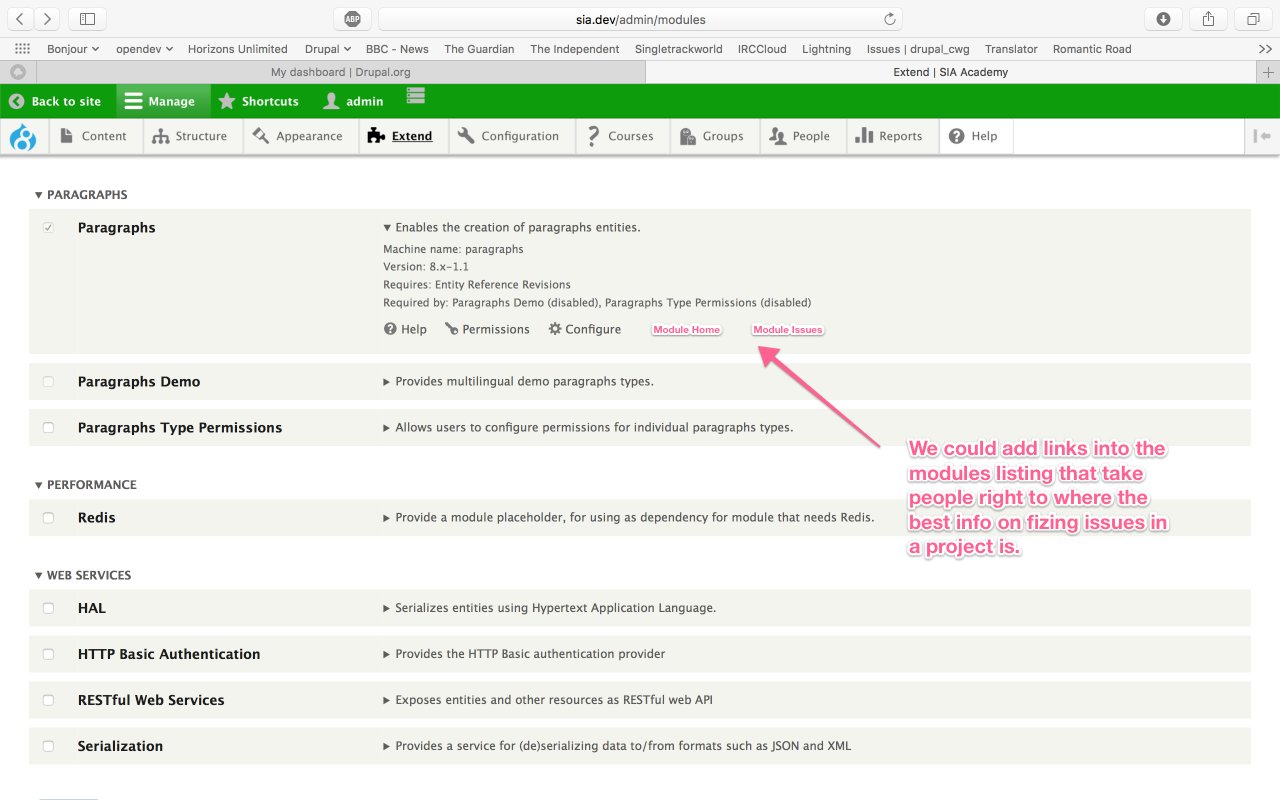Collapse the PERFORMANCE fieldset
The height and width of the screenshot is (800, 1280).
click(85, 485)
